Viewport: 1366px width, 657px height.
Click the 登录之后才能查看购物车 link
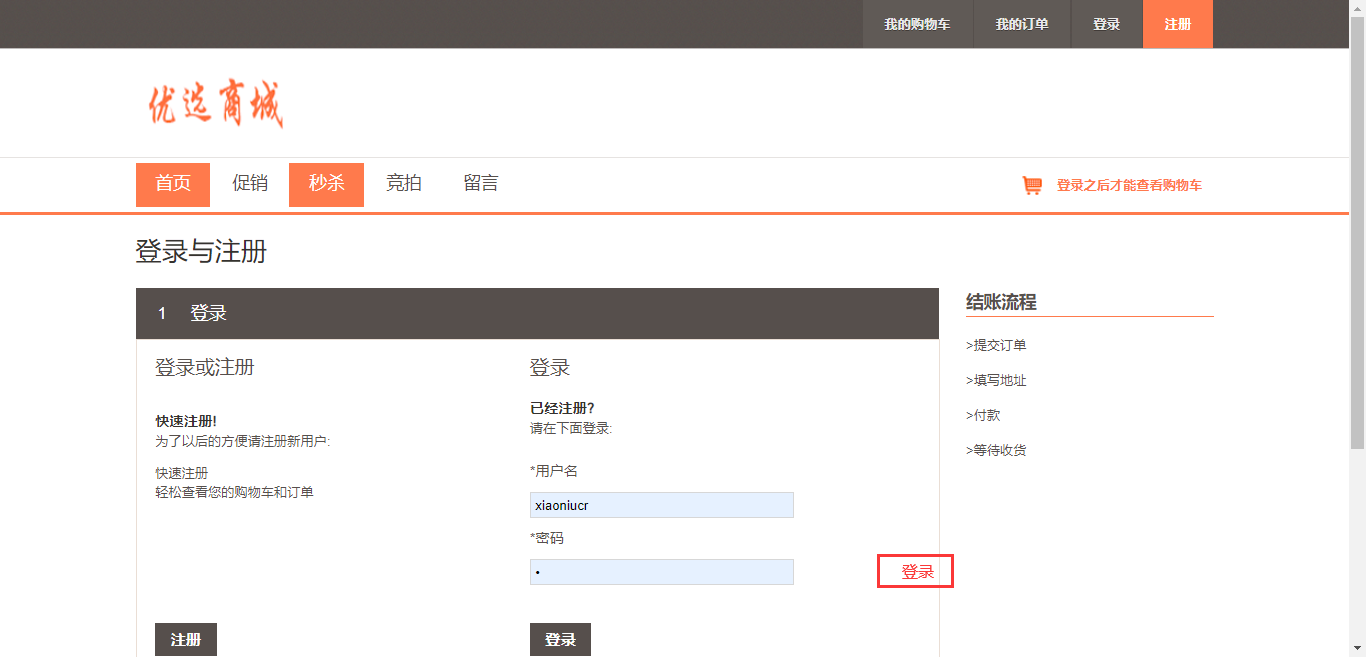[1129, 185]
